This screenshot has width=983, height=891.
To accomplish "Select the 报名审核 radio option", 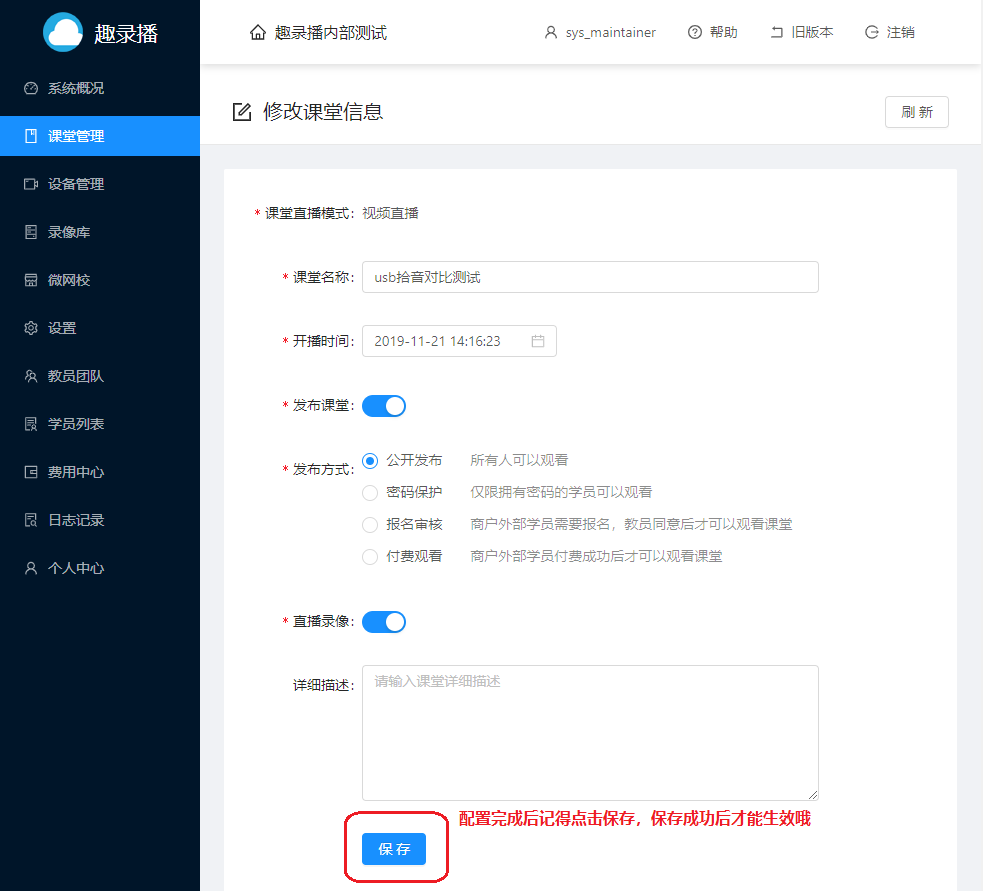I will pos(370,525).
